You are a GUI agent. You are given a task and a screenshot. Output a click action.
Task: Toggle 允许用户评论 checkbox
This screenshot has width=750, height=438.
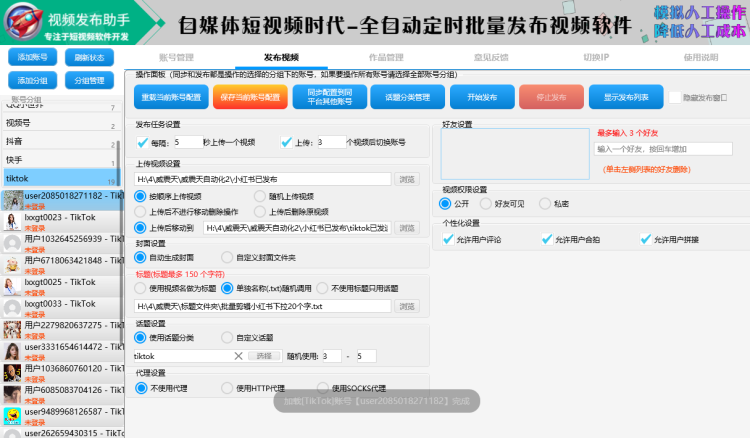448,240
